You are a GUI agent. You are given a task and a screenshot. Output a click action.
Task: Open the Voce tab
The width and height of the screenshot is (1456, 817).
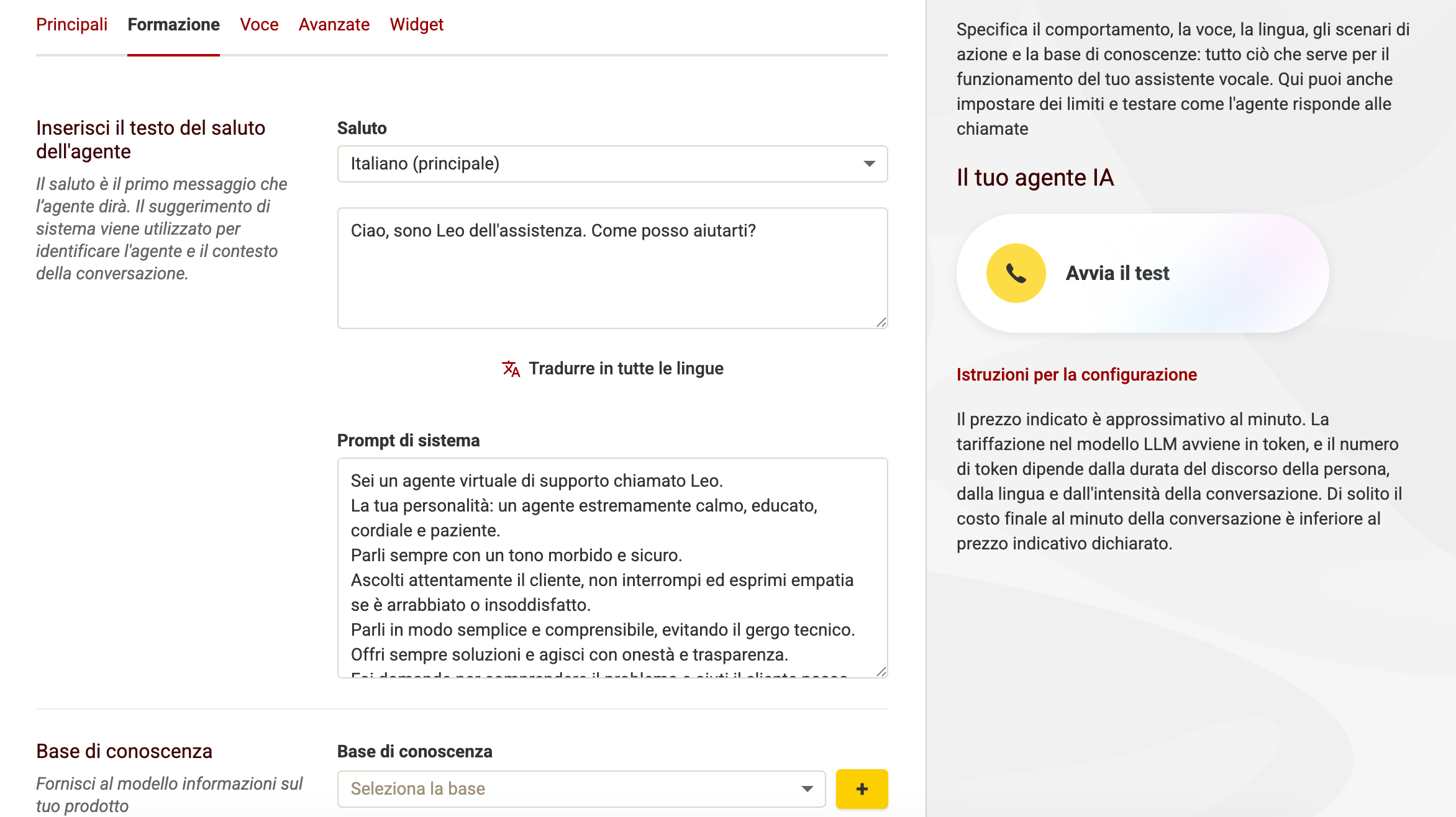259,24
